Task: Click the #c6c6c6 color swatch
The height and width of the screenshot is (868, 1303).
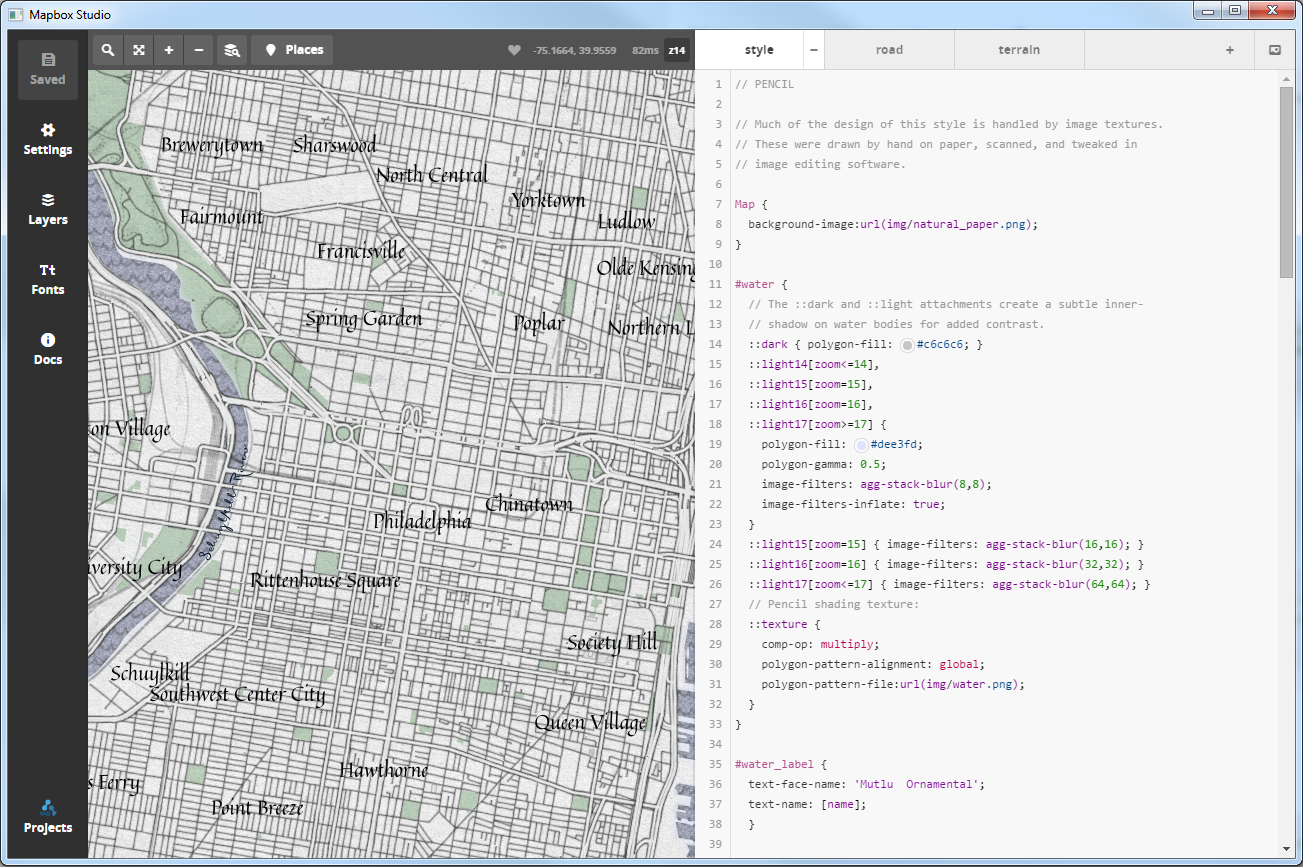Action: point(907,345)
